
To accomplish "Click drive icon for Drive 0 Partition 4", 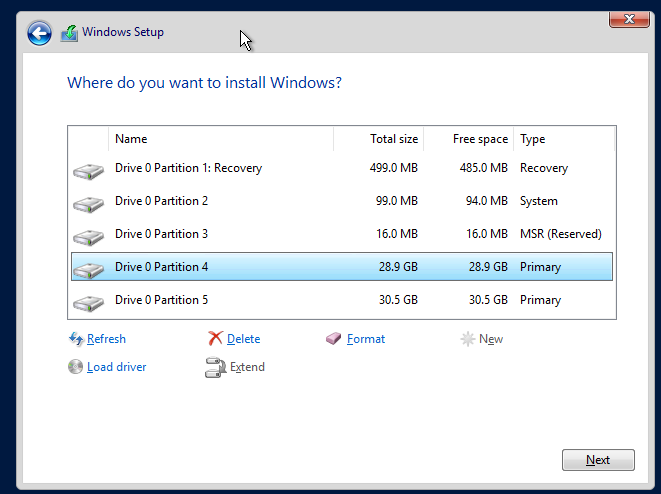I will coord(89,270).
